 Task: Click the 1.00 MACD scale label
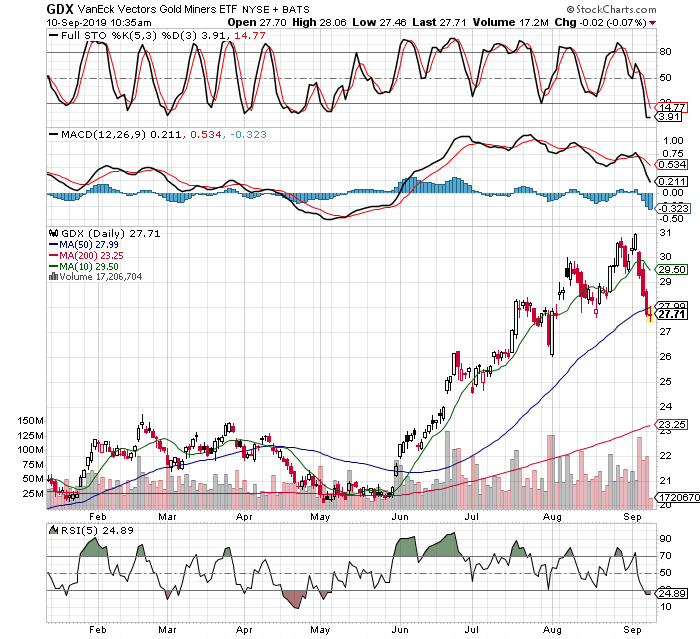tap(673, 141)
